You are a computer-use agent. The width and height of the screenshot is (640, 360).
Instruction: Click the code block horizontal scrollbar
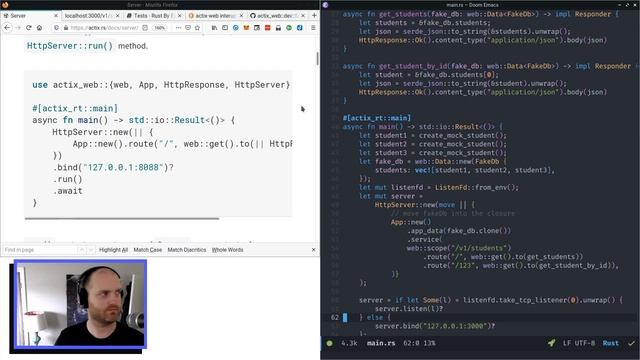(122, 218)
